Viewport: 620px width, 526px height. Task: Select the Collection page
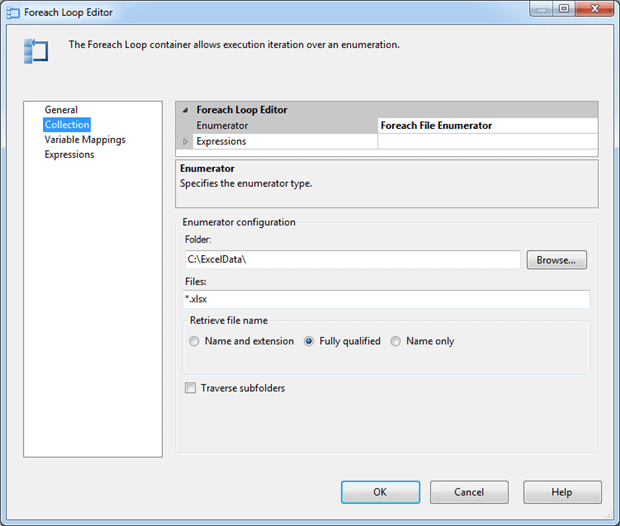[67, 125]
